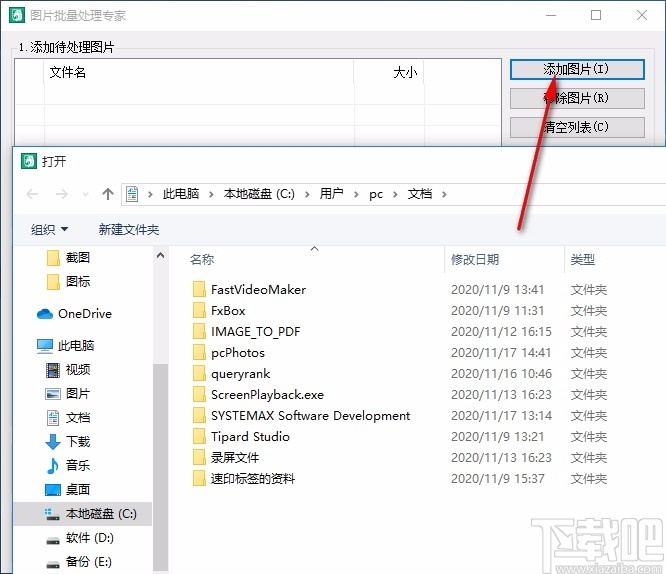Select 文档 breadcrumb segment
Image resolution: width=666 pixels, height=574 pixels.
coord(420,194)
